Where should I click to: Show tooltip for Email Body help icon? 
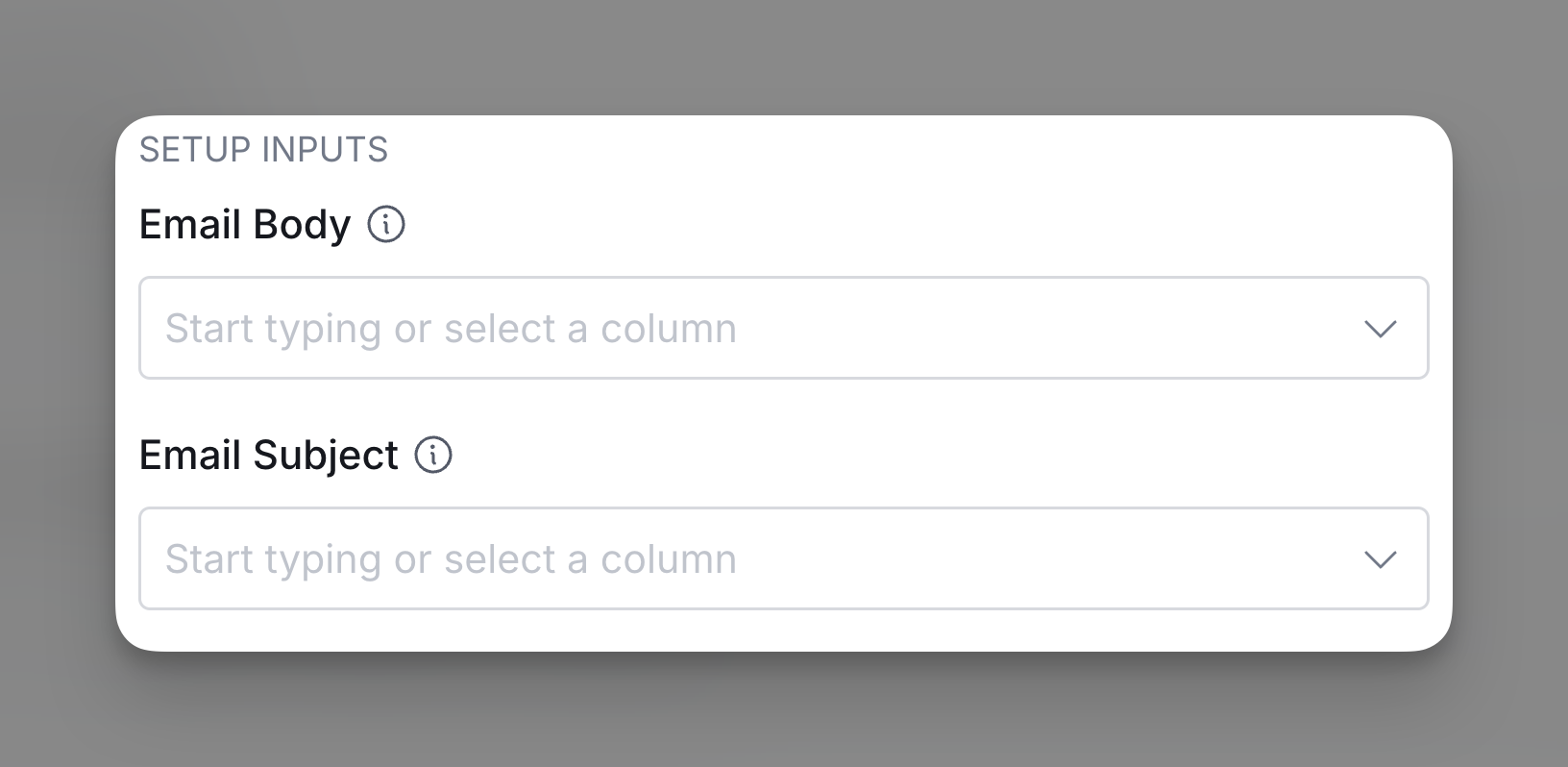click(x=386, y=225)
